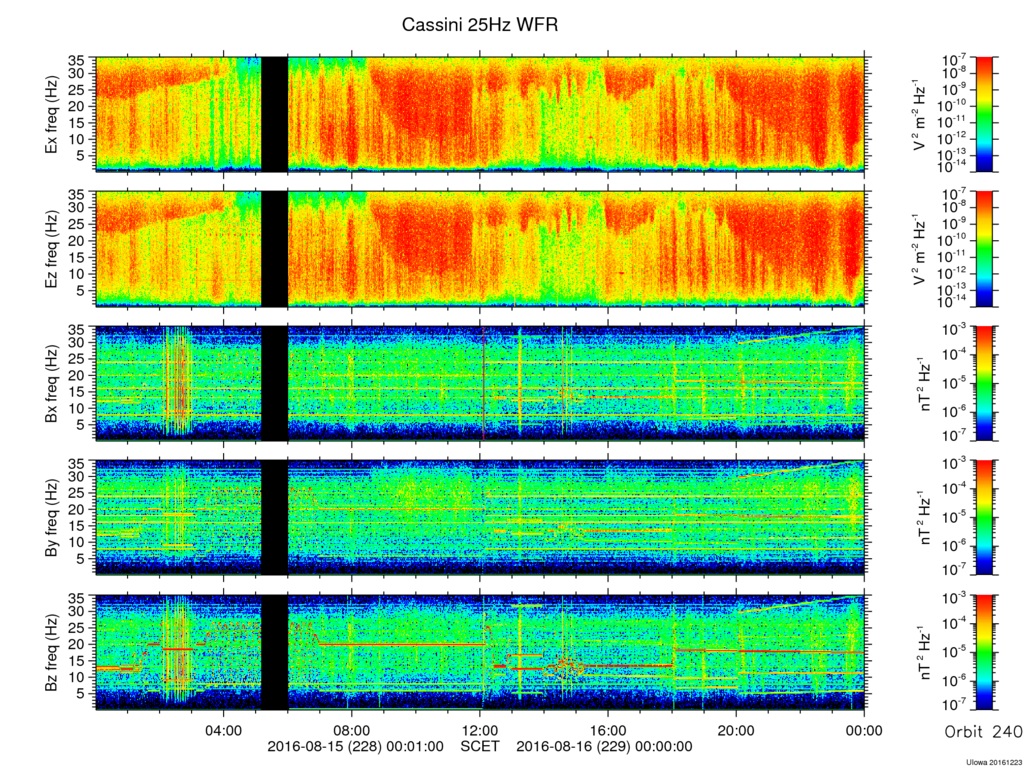Select the "By freq (Hz)" axis label

(51, 517)
